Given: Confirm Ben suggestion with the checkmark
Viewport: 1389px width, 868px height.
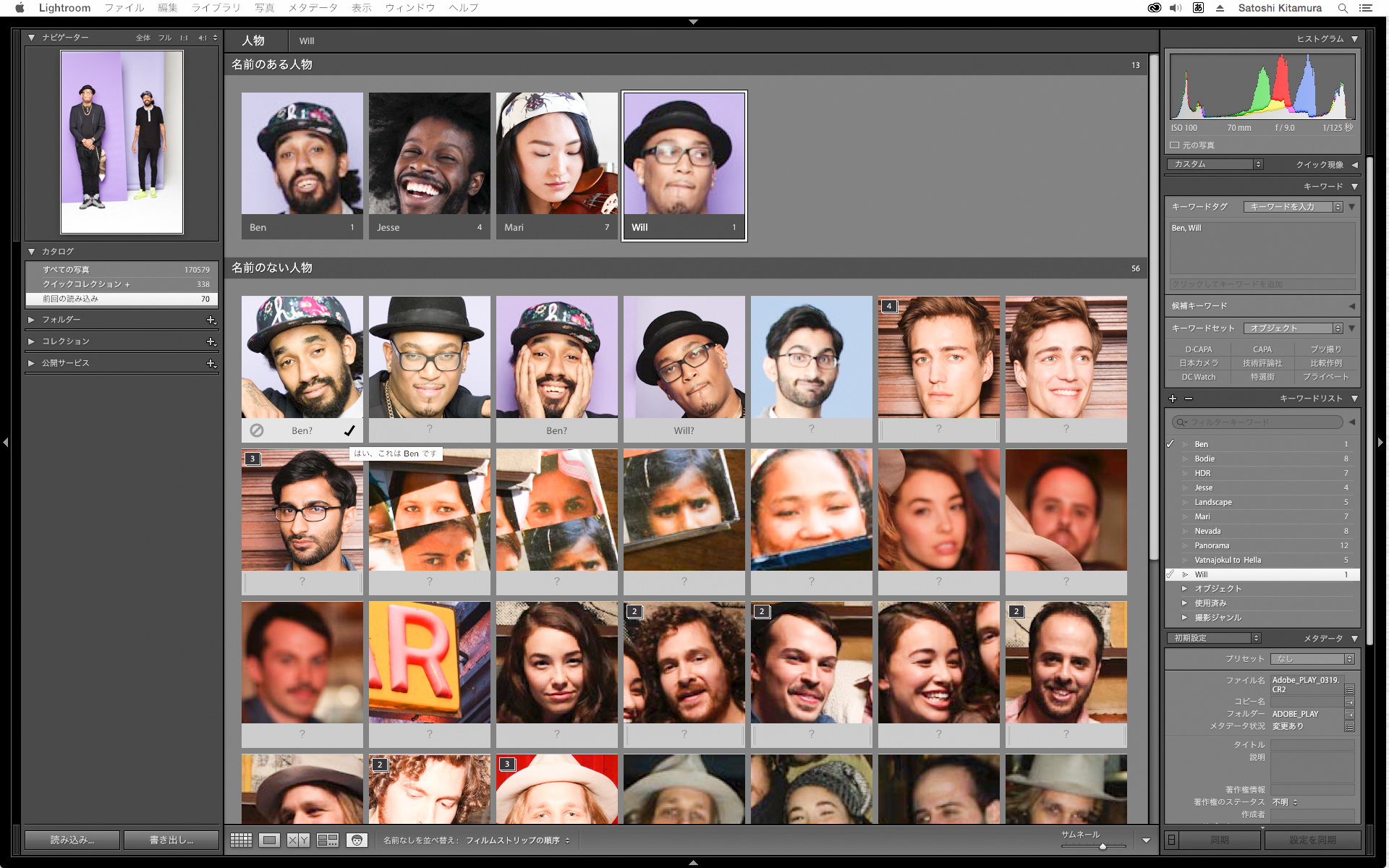Looking at the screenshot, I should [x=349, y=430].
